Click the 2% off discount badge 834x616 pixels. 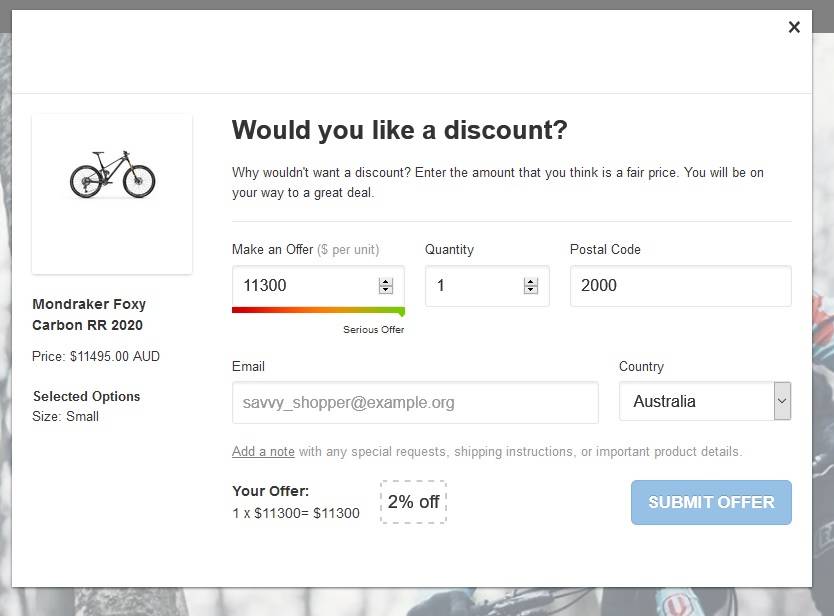tap(413, 502)
